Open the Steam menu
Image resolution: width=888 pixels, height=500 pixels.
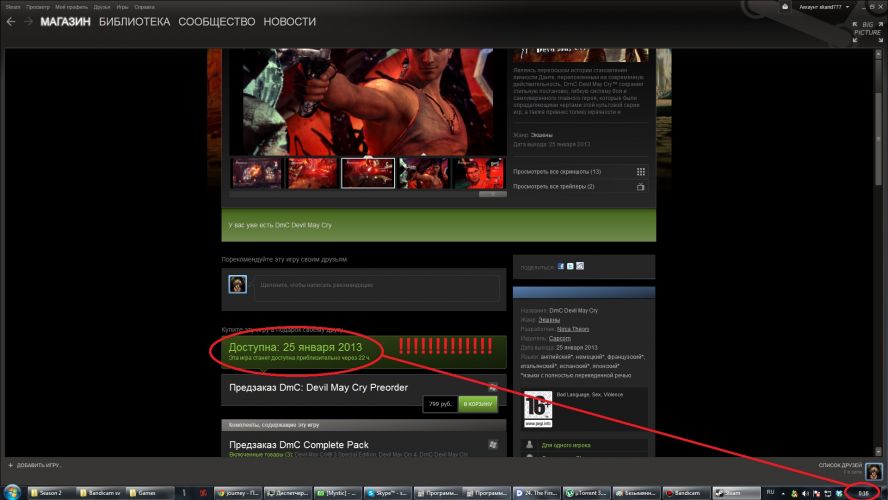point(12,7)
